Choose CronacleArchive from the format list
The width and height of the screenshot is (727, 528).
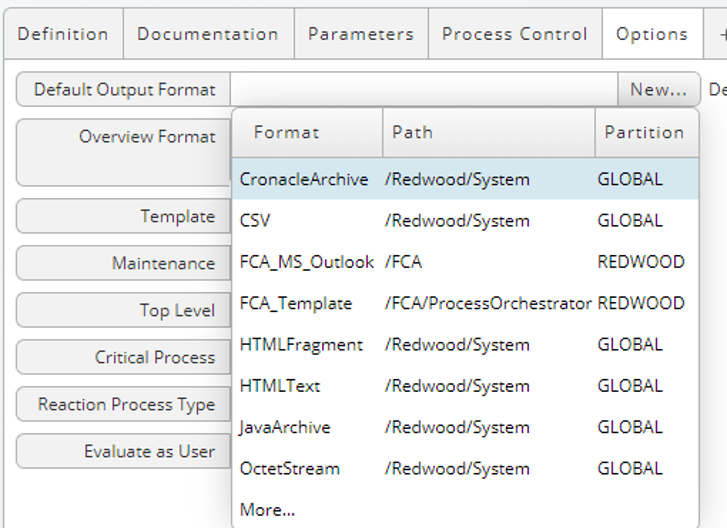coord(466,179)
